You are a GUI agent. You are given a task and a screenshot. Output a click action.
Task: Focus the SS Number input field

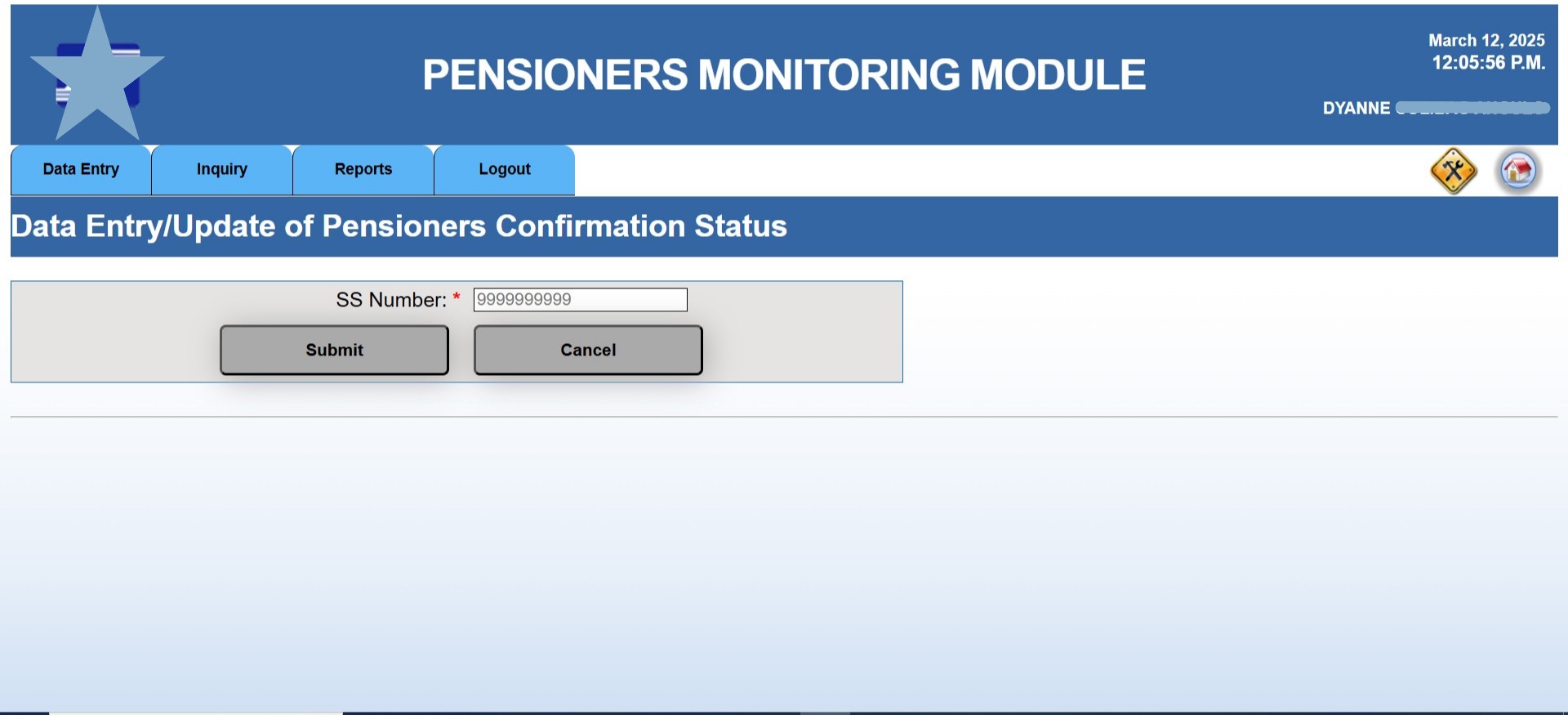tap(580, 300)
